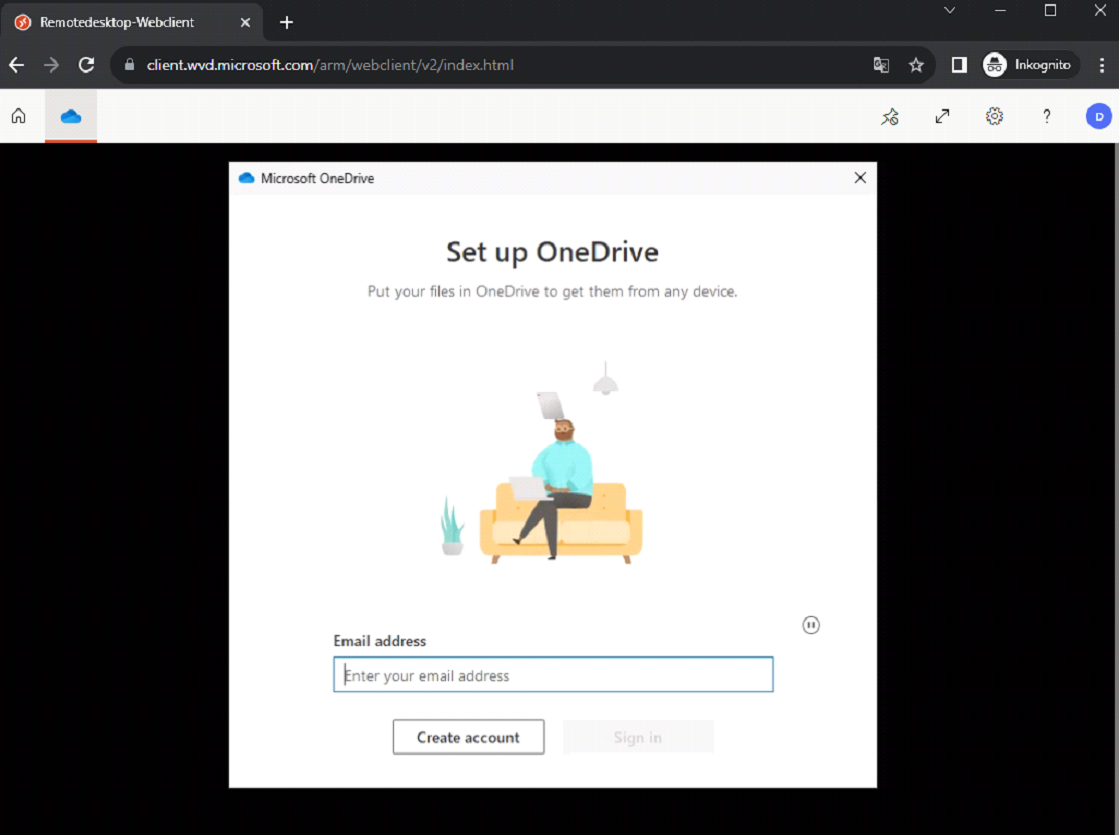1119x835 pixels.
Task: Minimize the browser window
Action: (1000, 10)
